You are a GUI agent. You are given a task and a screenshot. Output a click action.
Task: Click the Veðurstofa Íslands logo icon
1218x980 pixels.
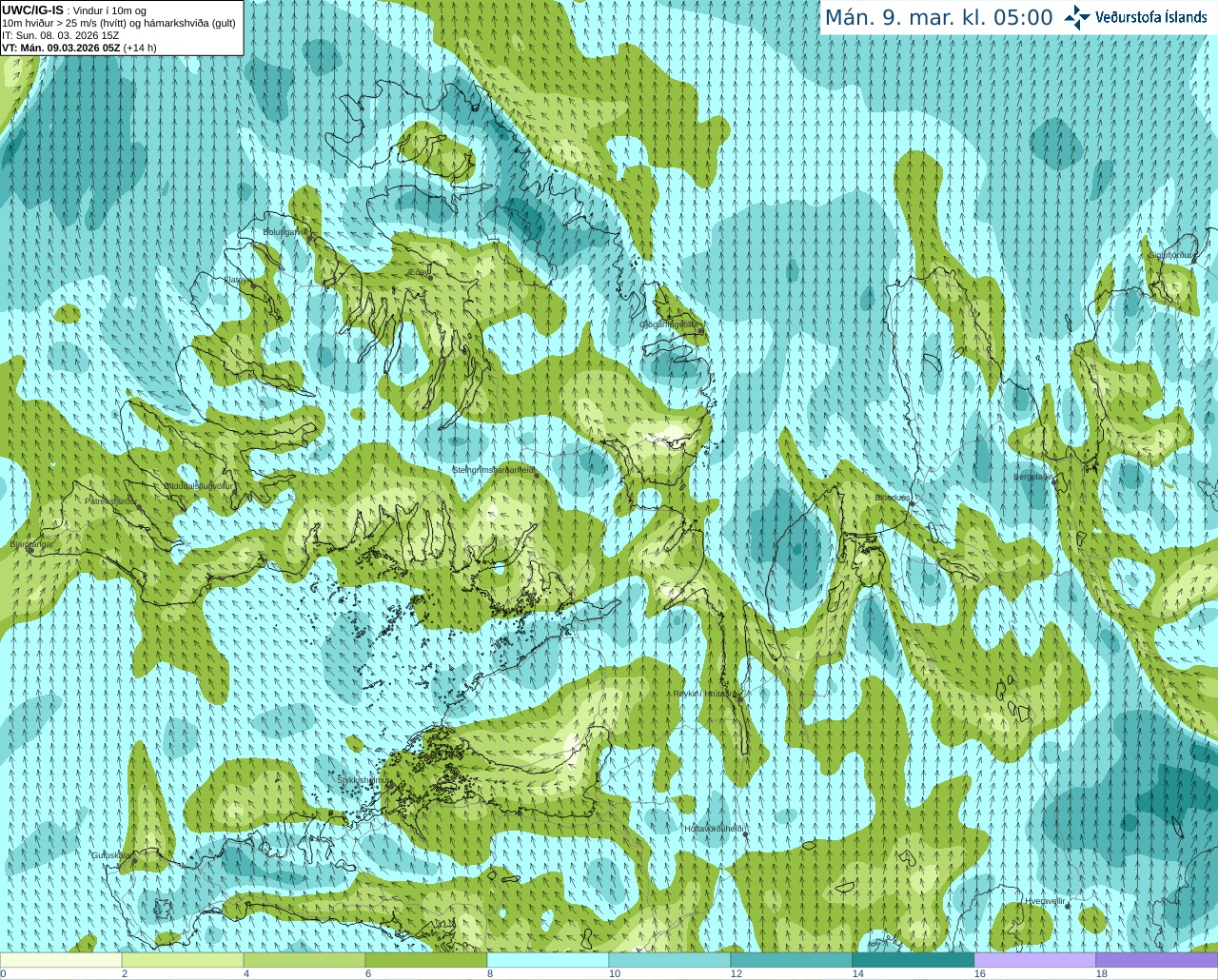tap(1077, 17)
